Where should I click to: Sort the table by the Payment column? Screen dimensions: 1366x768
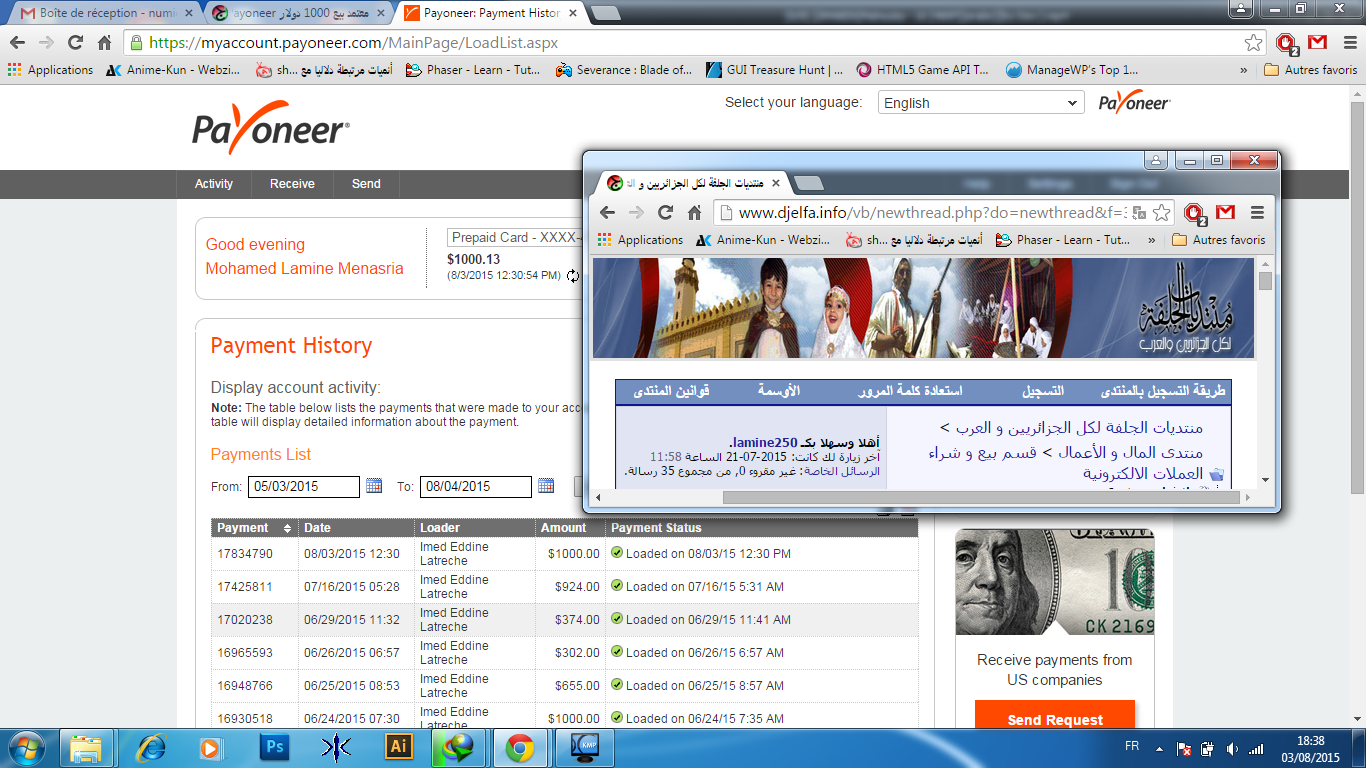(x=254, y=528)
